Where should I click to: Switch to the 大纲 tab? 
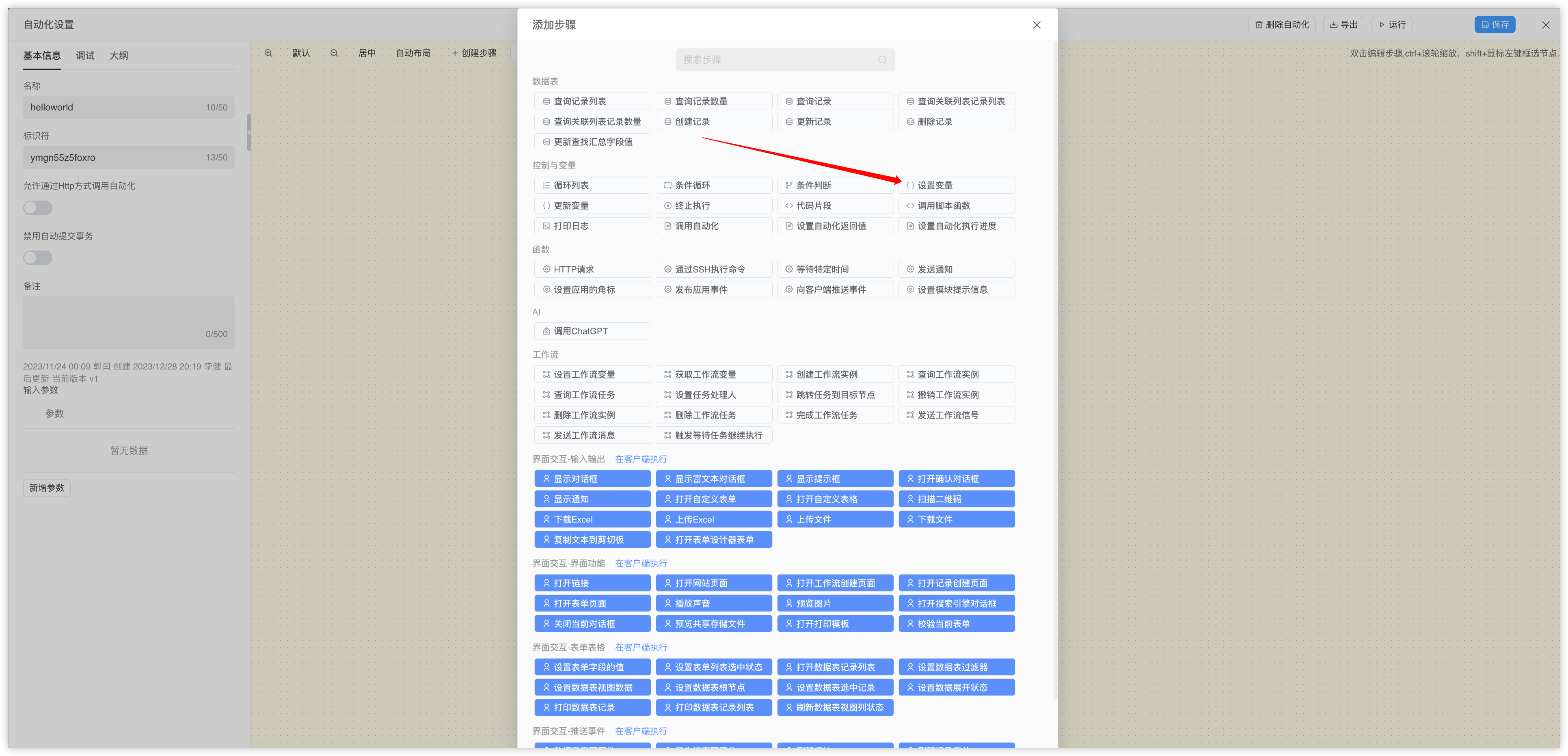119,55
